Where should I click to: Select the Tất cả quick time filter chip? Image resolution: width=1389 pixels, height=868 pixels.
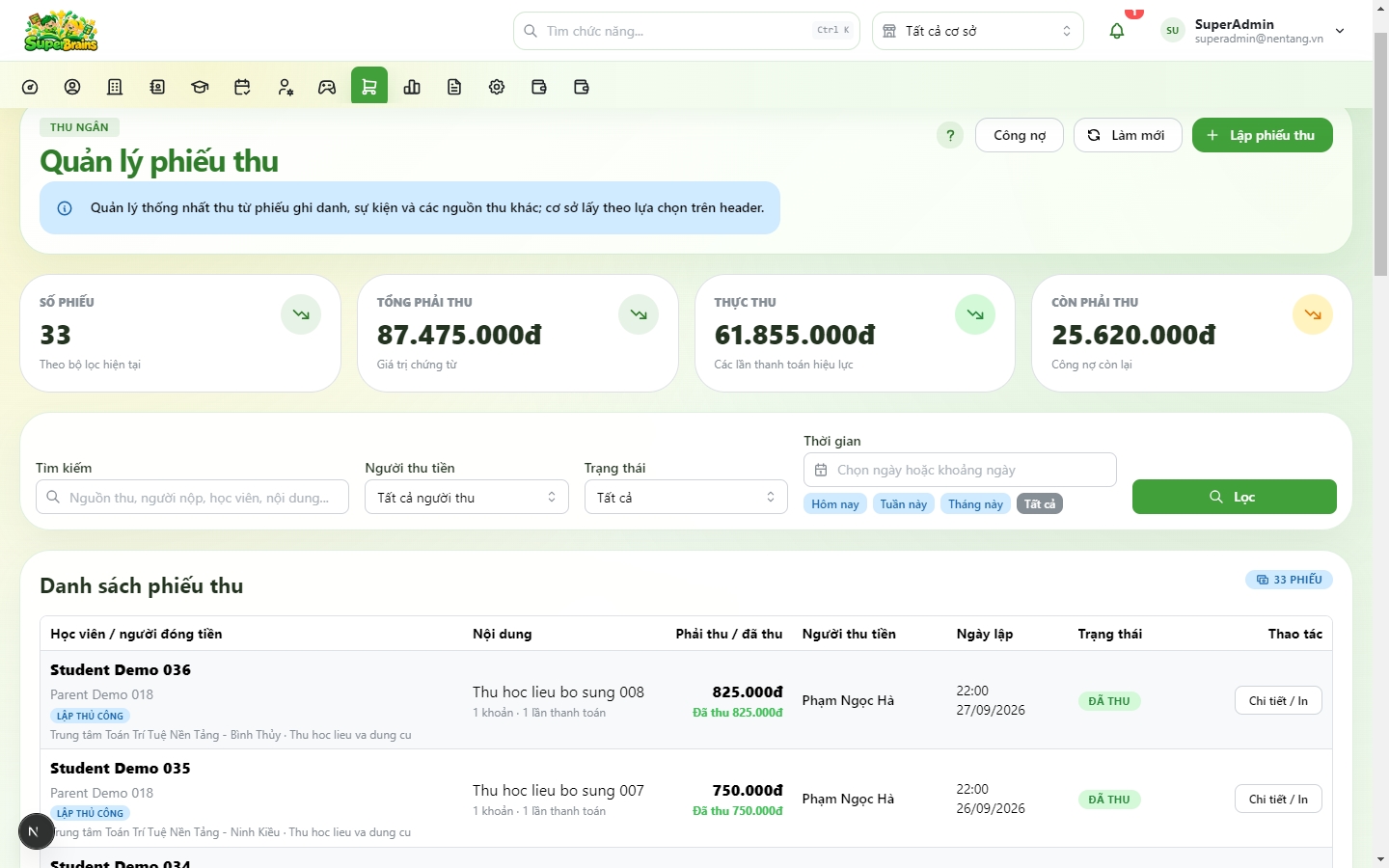point(1040,503)
